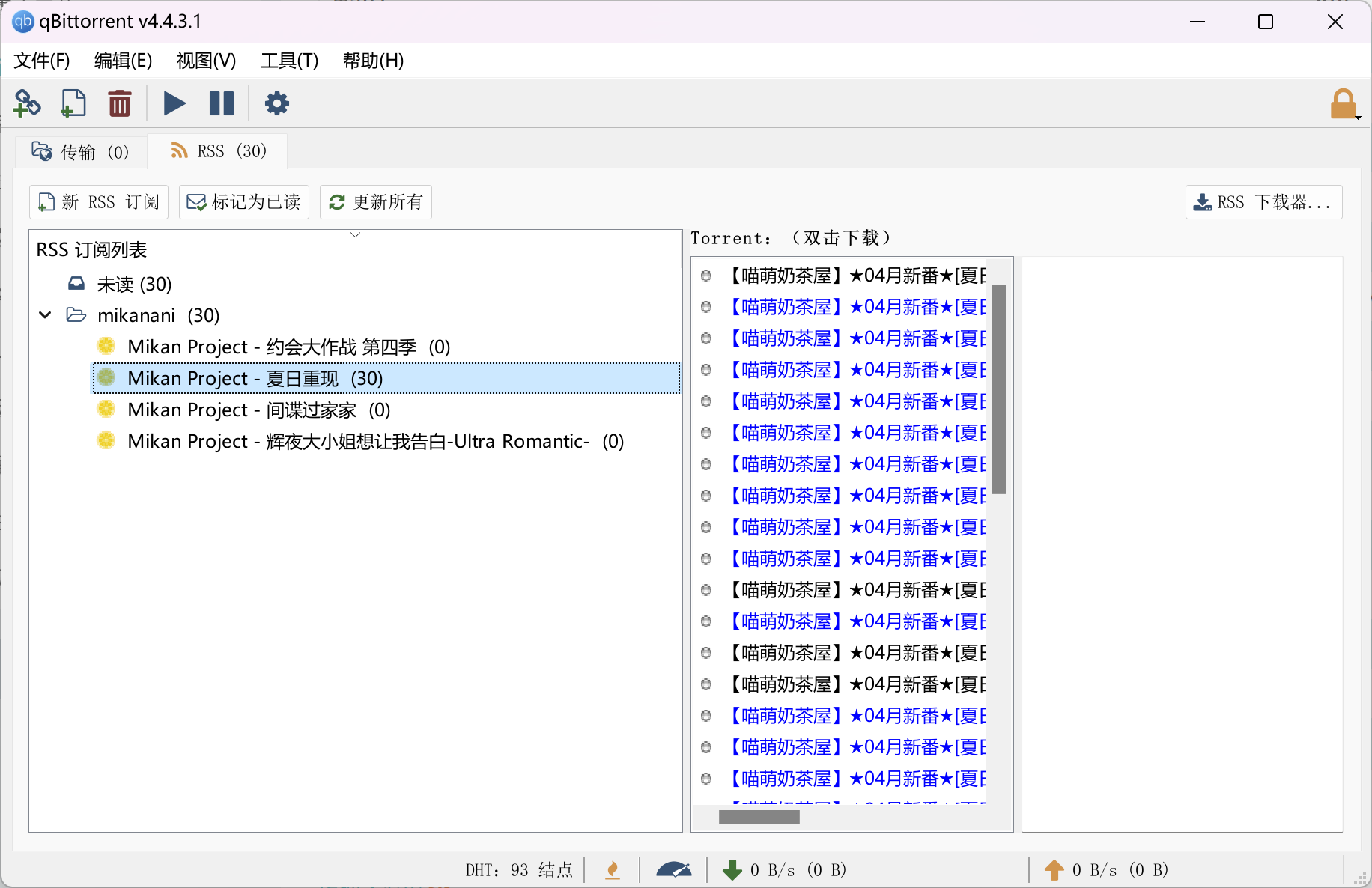The image size is (1372, 888).
Task: Click the 间谍过家家 feed icon
Action: [x=106, y=409]
